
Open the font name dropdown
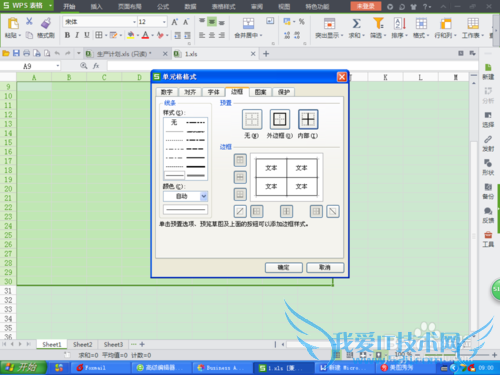[x=134, y=22]
